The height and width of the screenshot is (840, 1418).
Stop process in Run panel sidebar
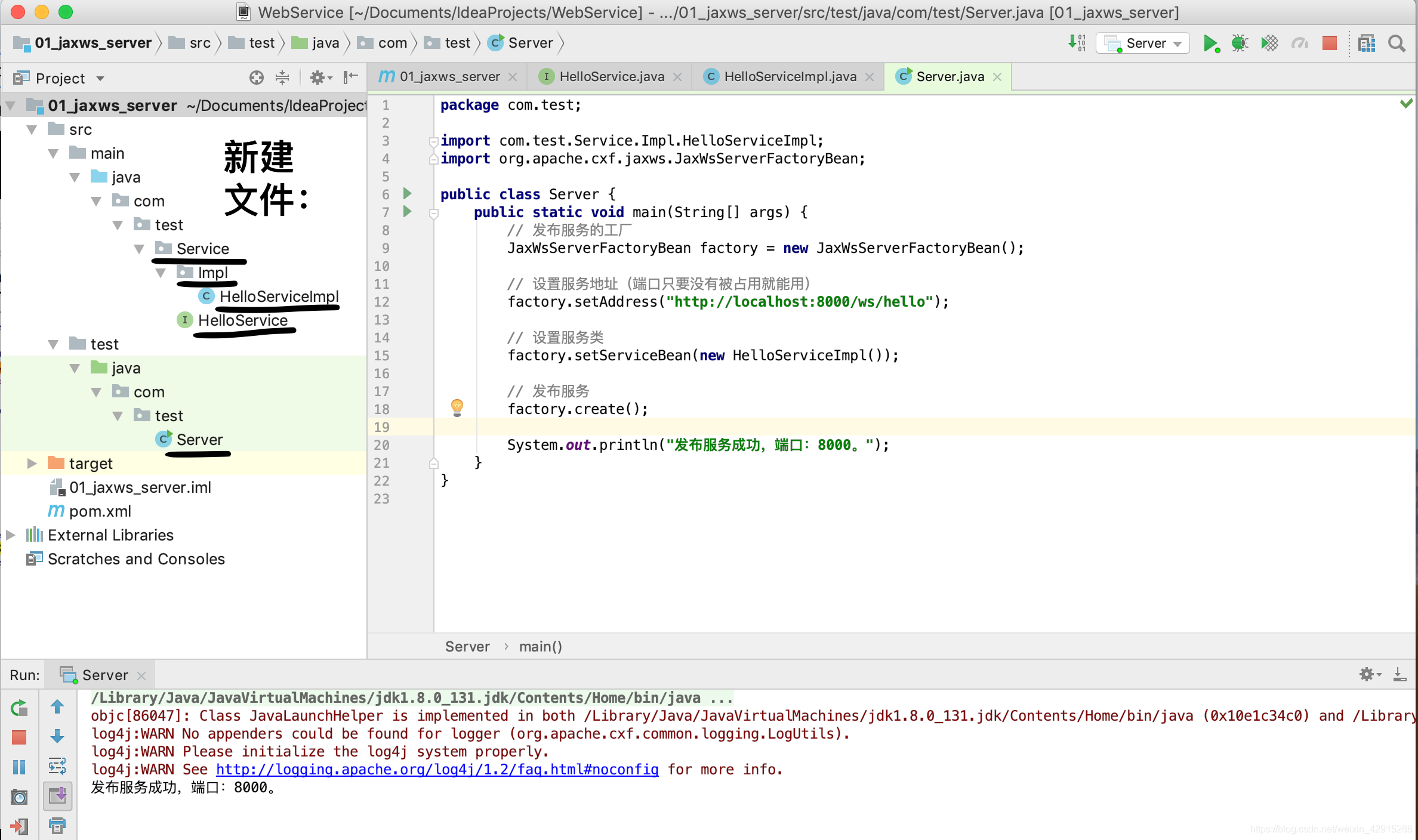pos(19,737)
